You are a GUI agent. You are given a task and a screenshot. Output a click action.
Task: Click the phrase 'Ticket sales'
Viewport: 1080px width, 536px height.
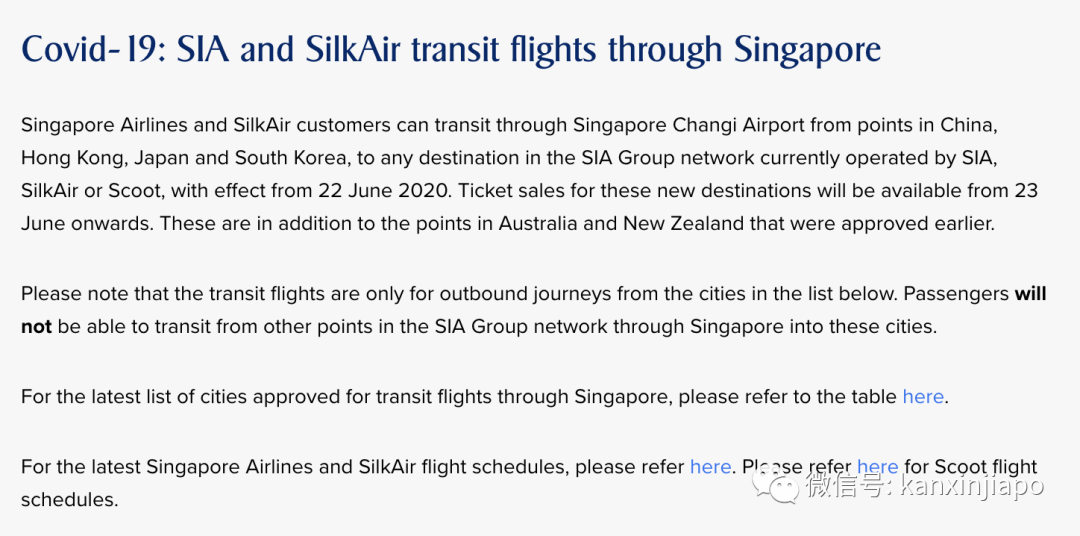539,190
